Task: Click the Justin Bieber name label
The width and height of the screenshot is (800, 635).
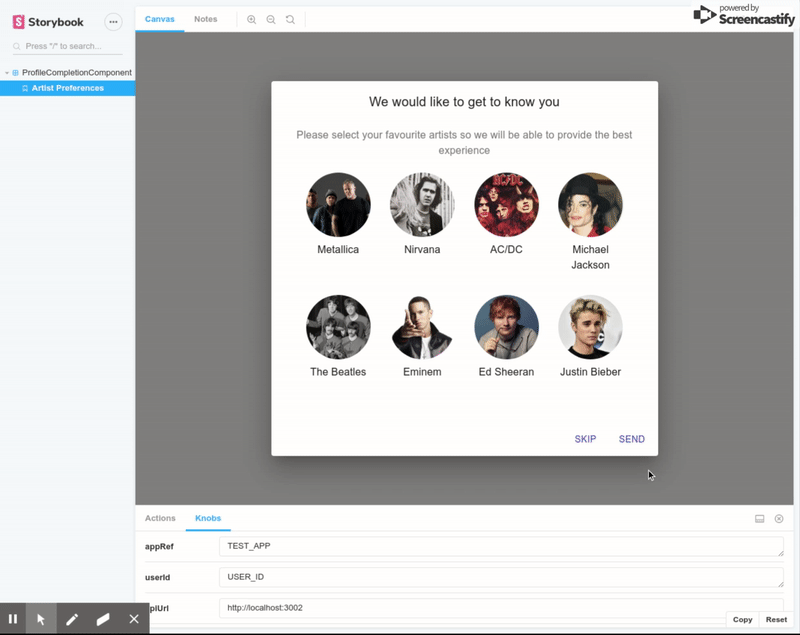Action: click(590, 372)
